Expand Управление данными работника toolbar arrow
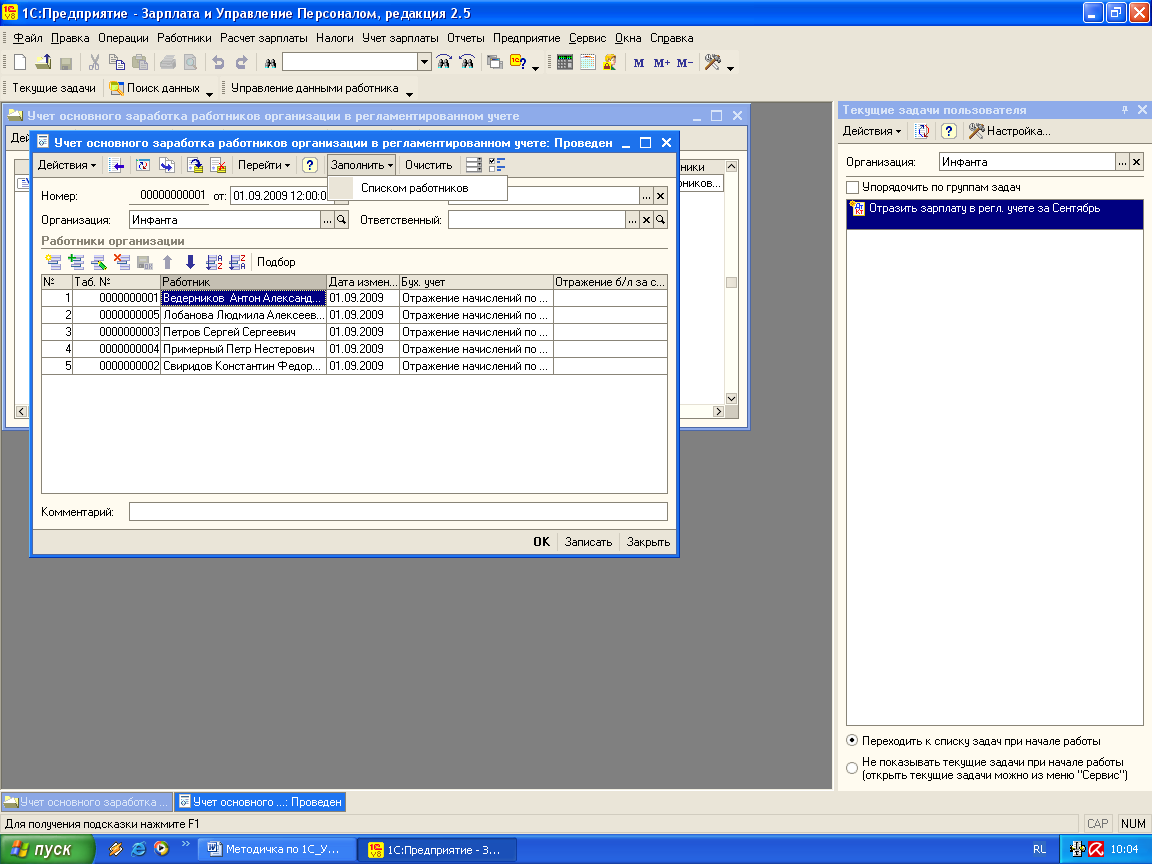 point(409,93)
